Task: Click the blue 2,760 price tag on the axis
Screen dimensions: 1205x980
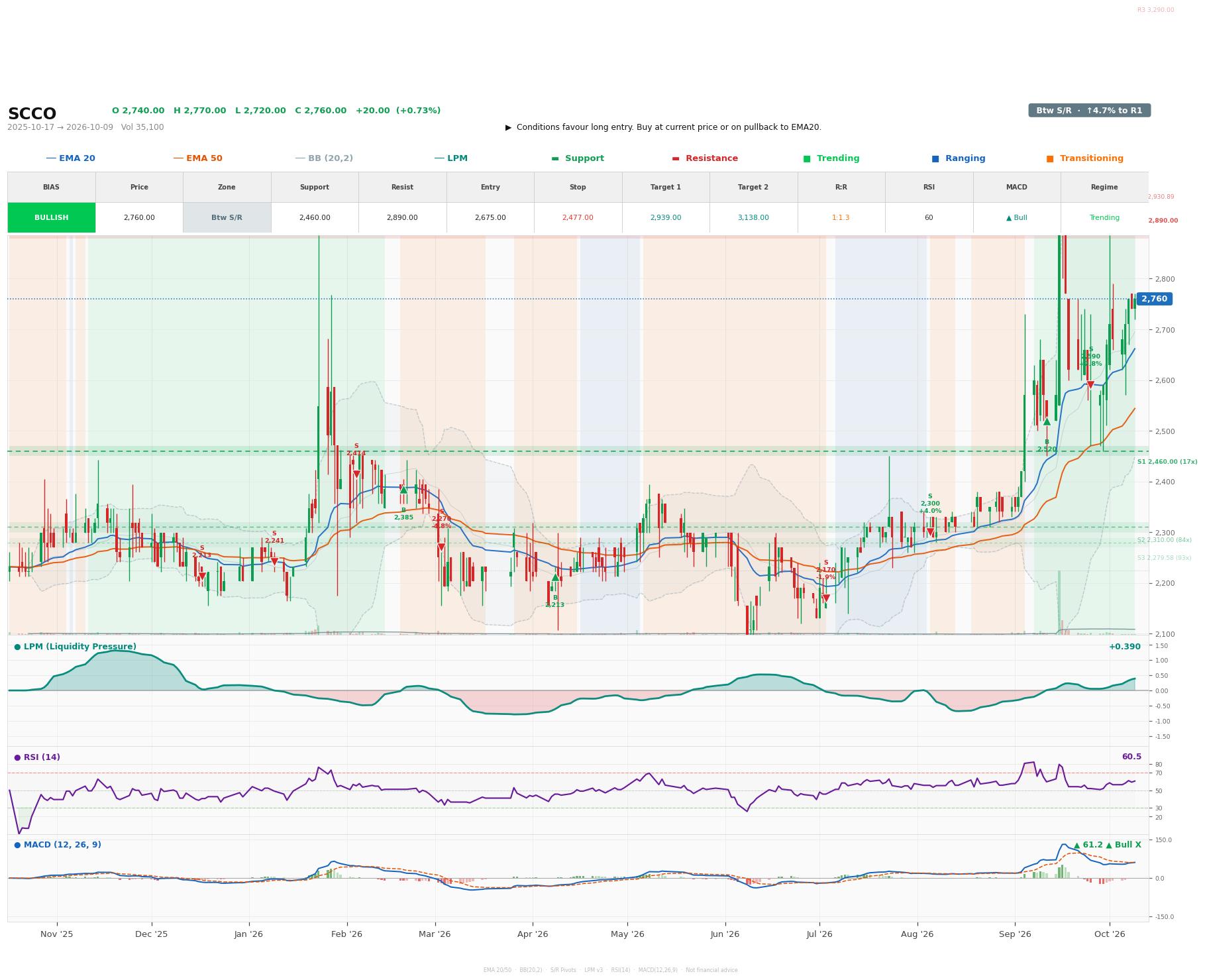Action: click(x=1154, y=299)
